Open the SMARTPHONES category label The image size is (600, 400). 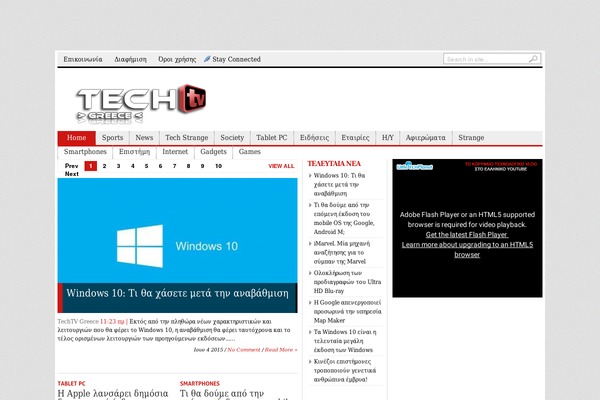[x=200, y=384]
